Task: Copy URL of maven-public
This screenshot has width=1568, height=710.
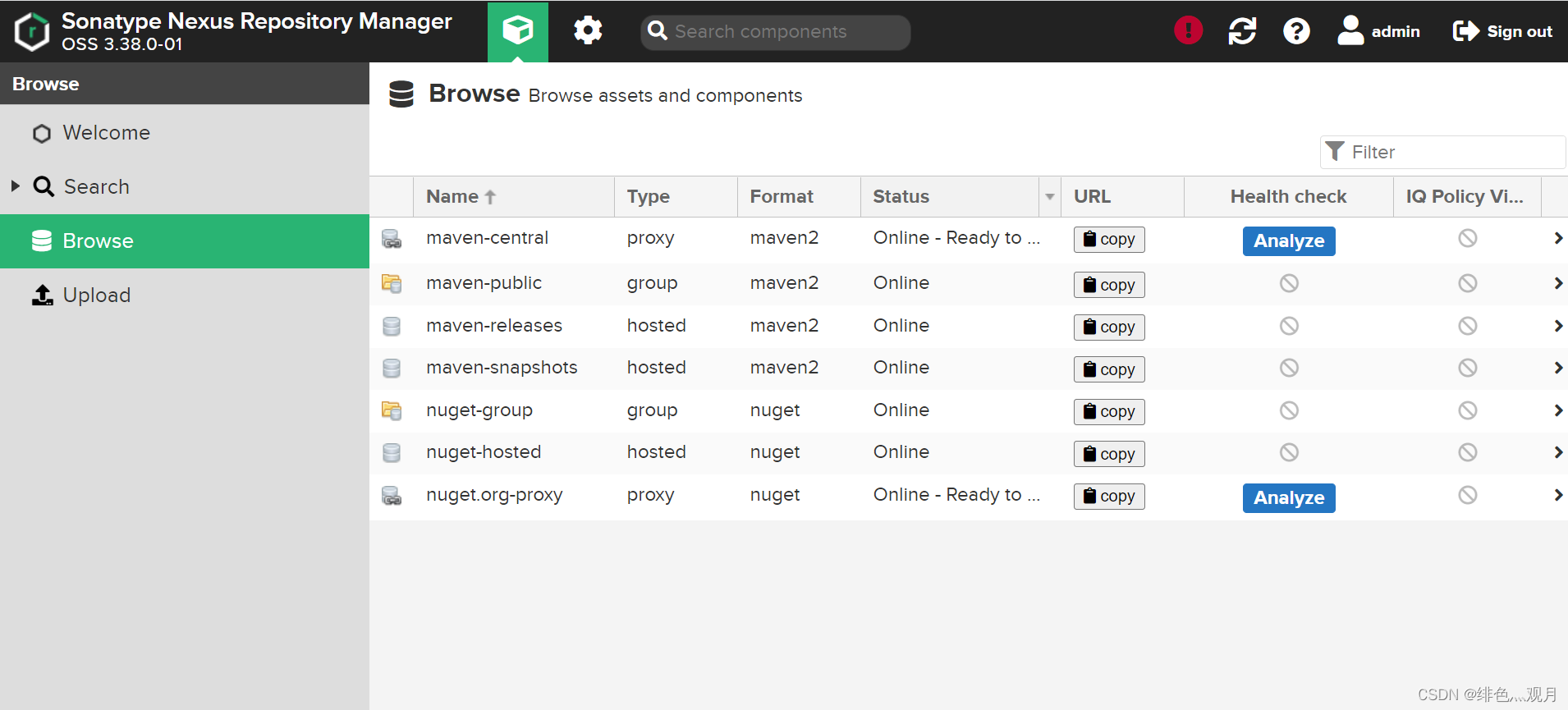Action: click(1109, 285)
